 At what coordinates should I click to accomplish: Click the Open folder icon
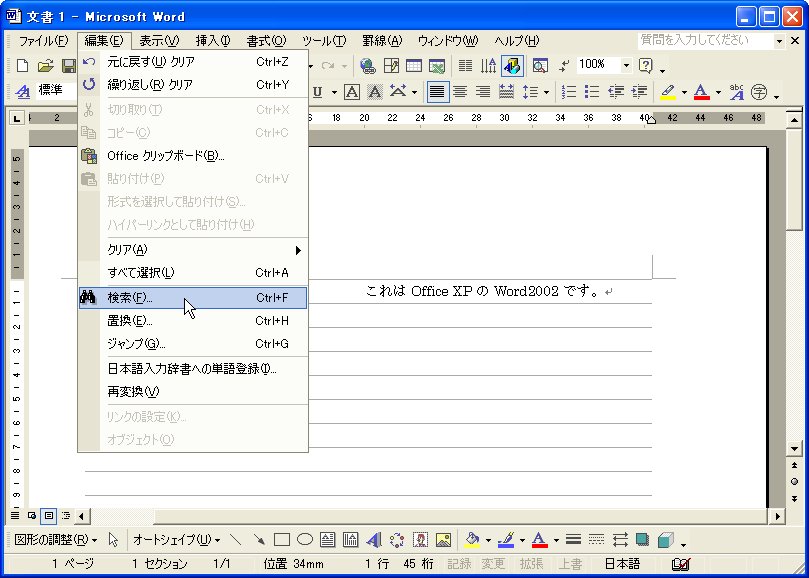click(x=45, y=66)
